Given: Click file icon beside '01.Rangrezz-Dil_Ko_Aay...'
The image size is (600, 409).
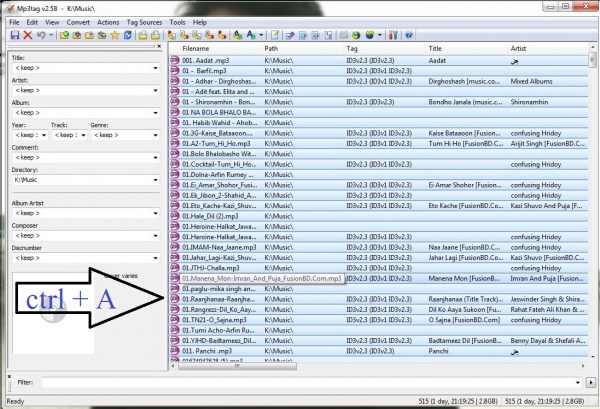Looking at the screenshot, I should pyautogui.click(x=175, y=309).
